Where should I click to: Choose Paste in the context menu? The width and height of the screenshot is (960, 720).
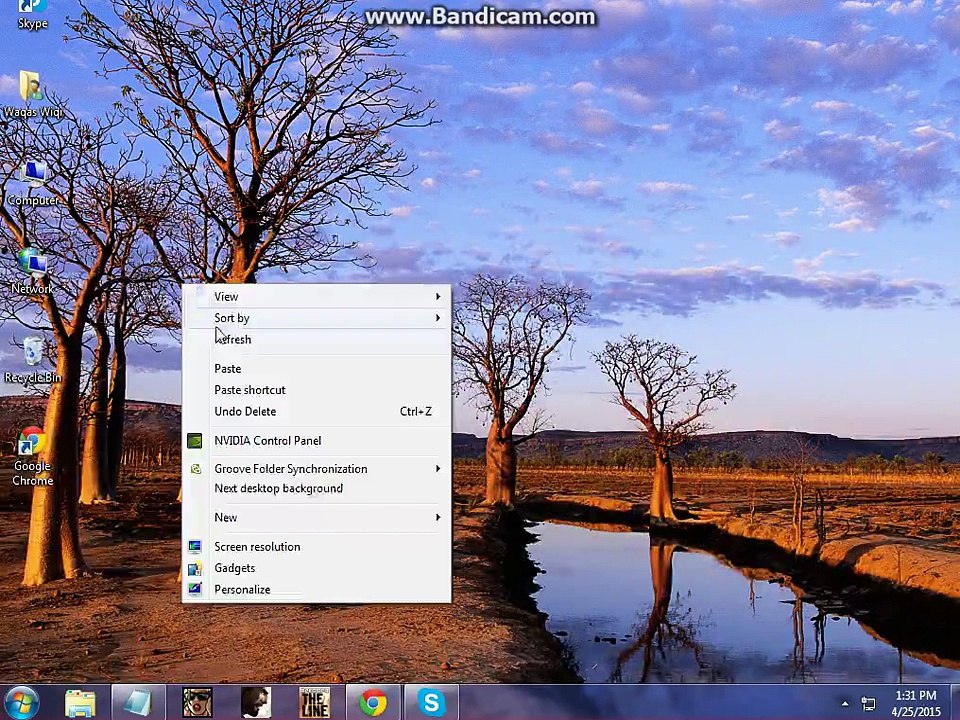[317, 369]
